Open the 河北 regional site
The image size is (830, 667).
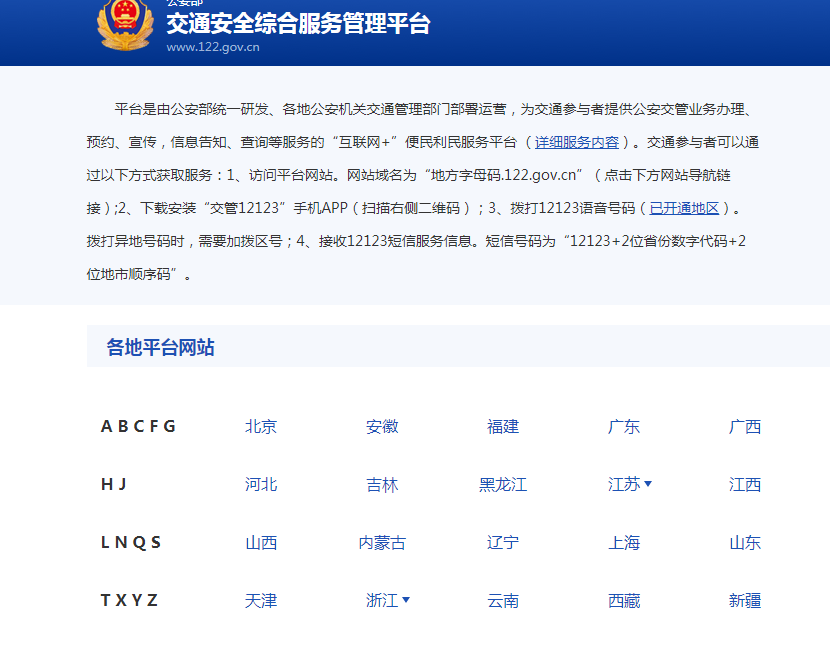pyautogui.click(x=261, y=484)
